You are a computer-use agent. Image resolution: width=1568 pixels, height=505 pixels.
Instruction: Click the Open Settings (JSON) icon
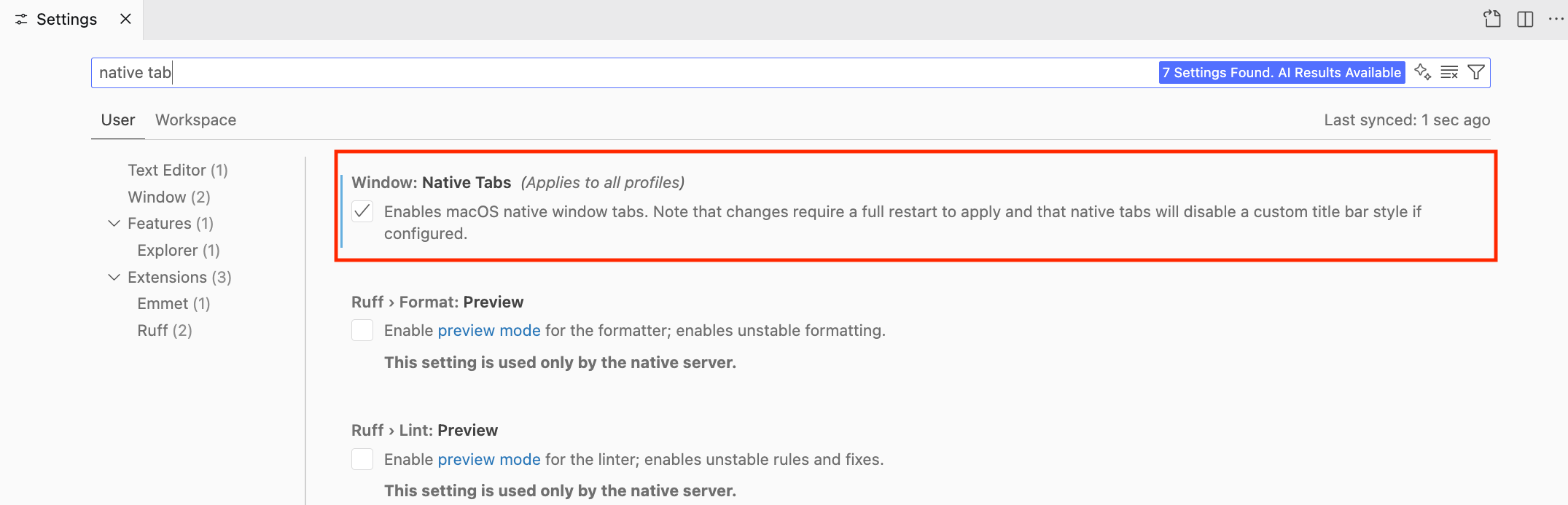click(1492, 19)
